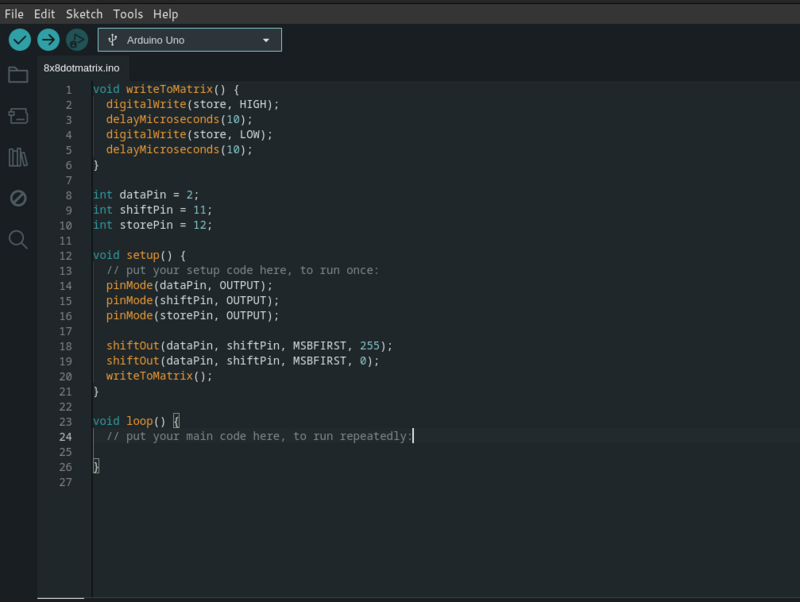Click closing brace on line 26
800x602 pixels.
click(x=96, y=466)
